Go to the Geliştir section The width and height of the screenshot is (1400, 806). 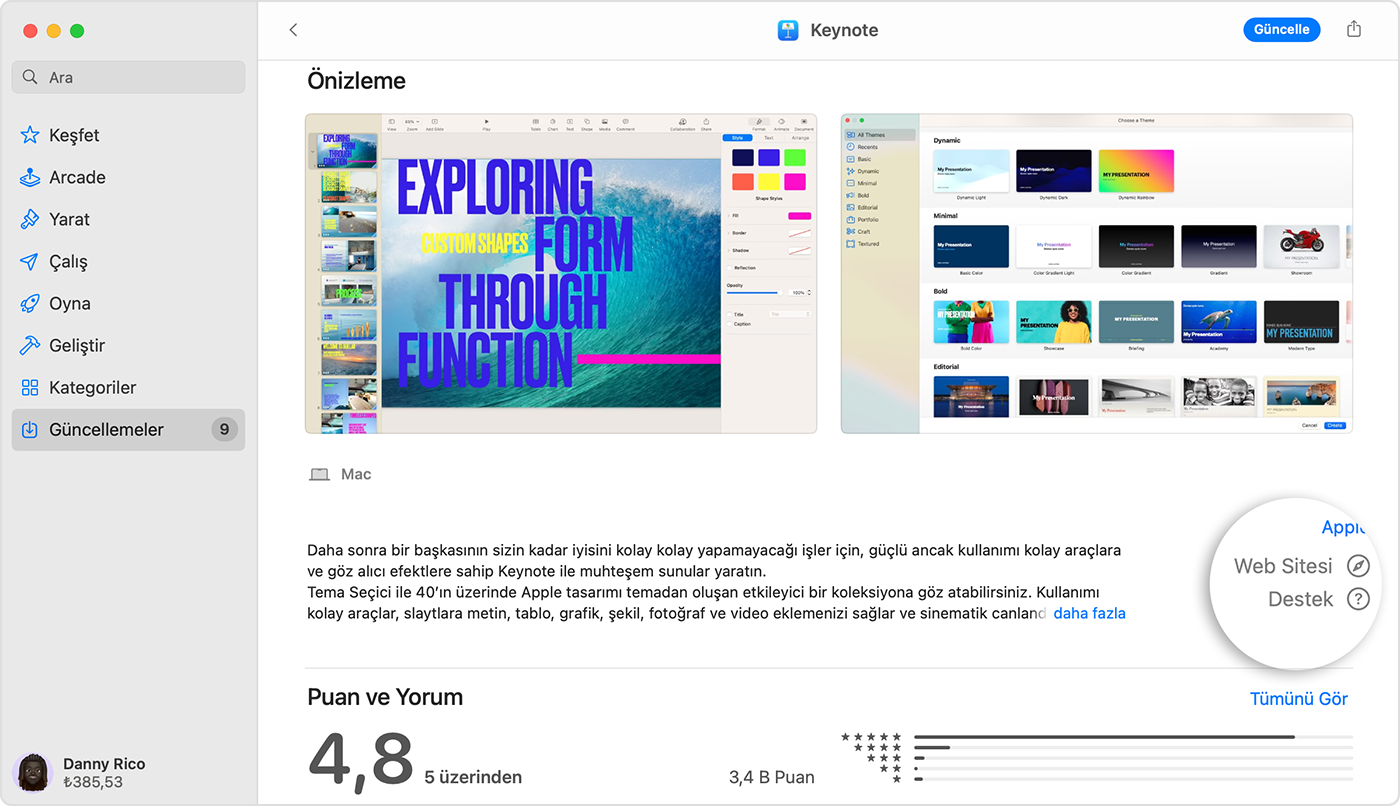tap(128, 345)
